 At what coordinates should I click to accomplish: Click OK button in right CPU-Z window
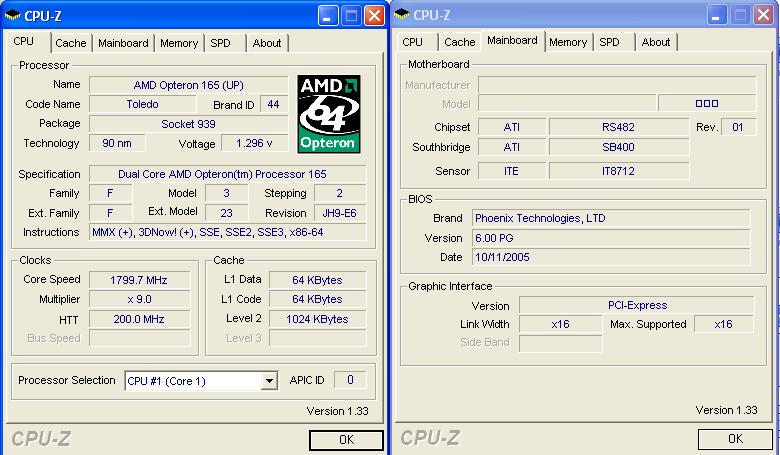tap(735, 439)
